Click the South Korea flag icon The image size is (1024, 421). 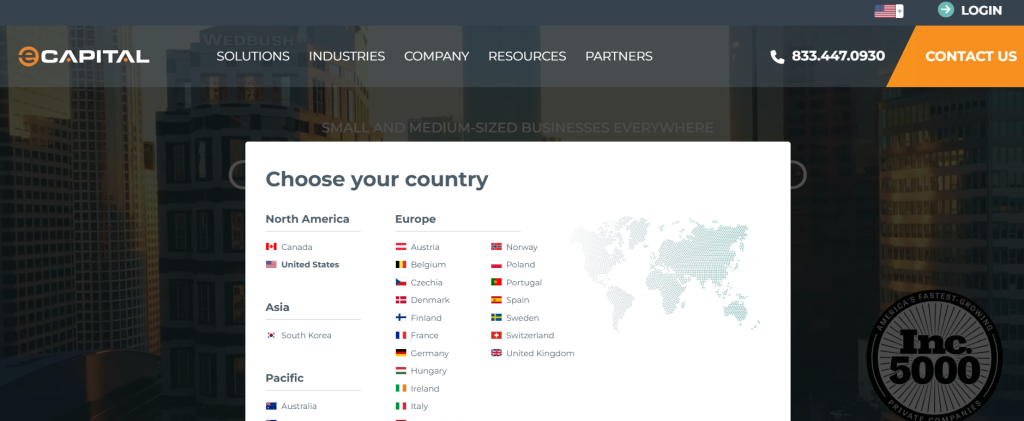[x=271, y=336]
